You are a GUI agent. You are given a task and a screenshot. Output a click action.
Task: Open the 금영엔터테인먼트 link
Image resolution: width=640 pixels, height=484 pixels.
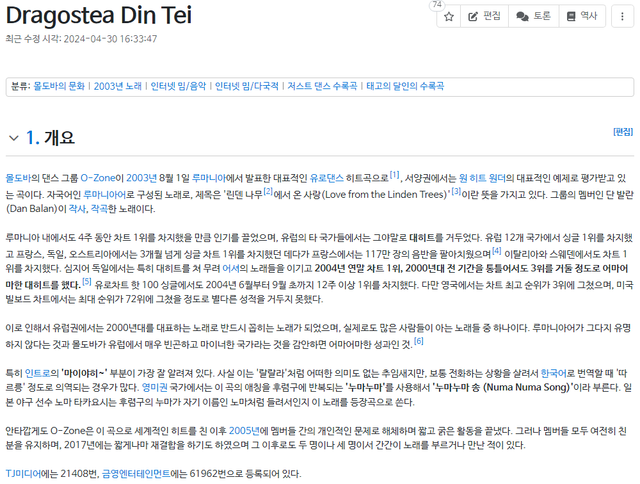136,474
